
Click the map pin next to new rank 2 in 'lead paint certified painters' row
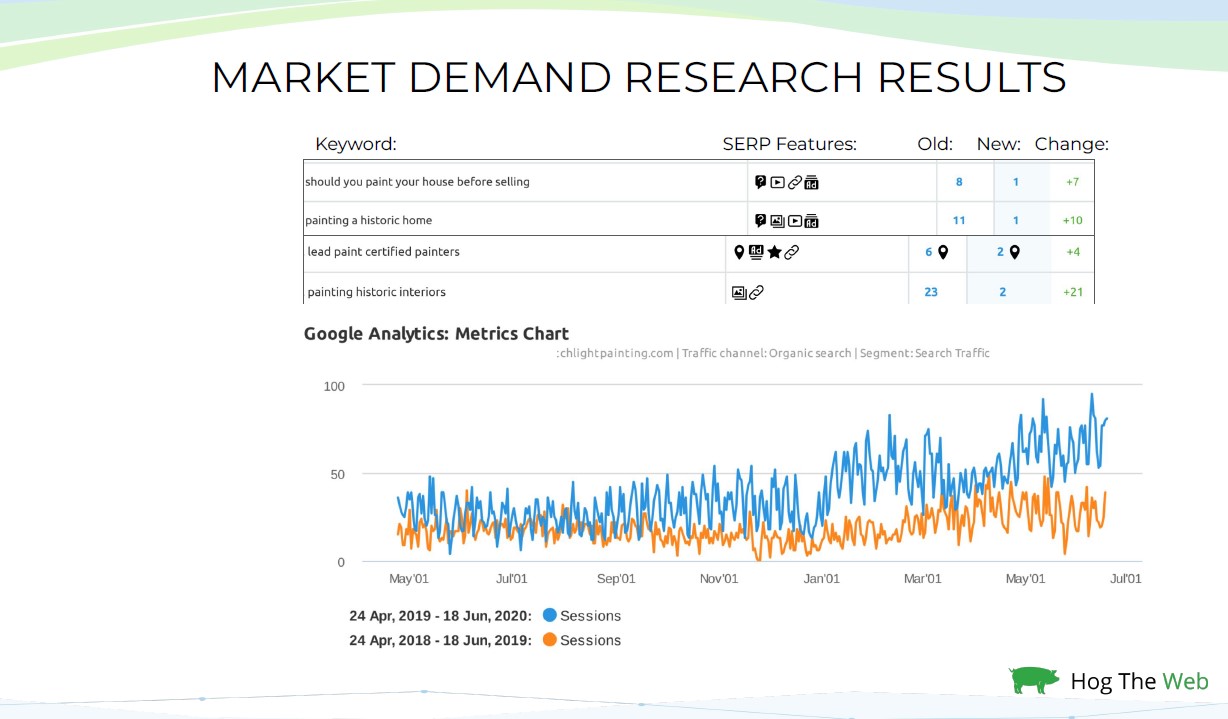coord(1014,252)
